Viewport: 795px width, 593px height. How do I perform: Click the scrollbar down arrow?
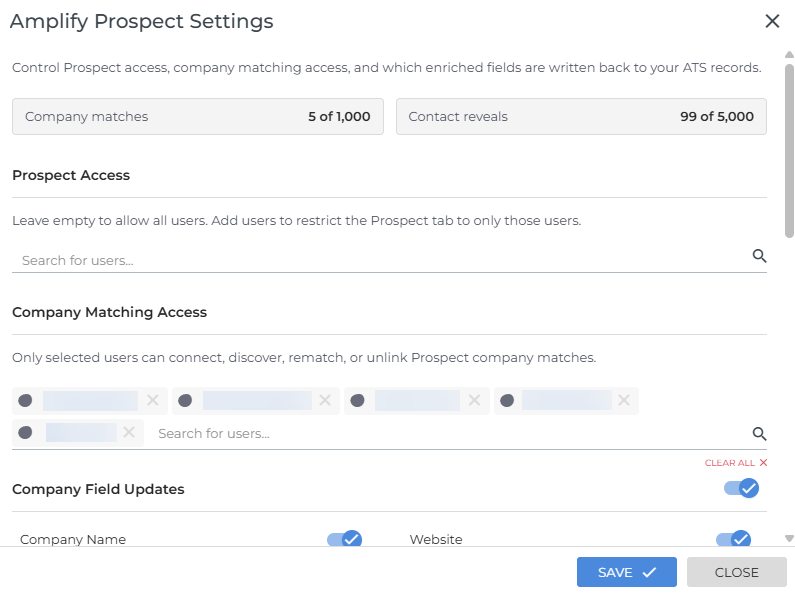[789, 539]
